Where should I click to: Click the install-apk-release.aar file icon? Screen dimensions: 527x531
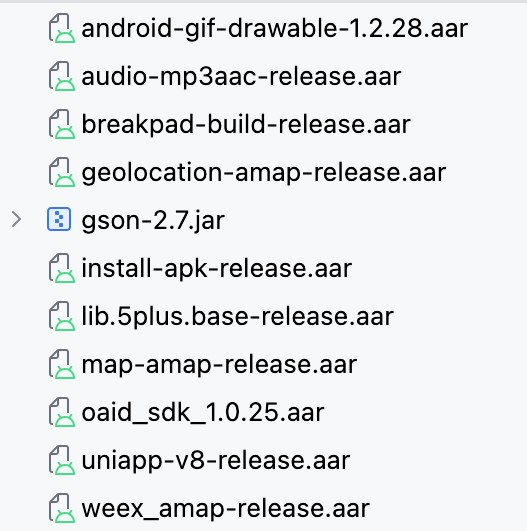point(61,269)
